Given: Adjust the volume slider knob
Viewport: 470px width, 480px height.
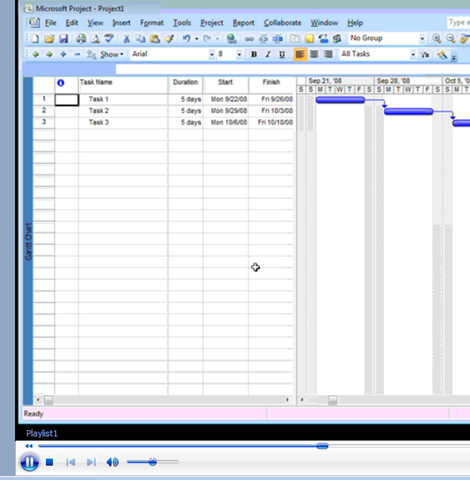Looking at the screenshot, I should coord(153,462).
